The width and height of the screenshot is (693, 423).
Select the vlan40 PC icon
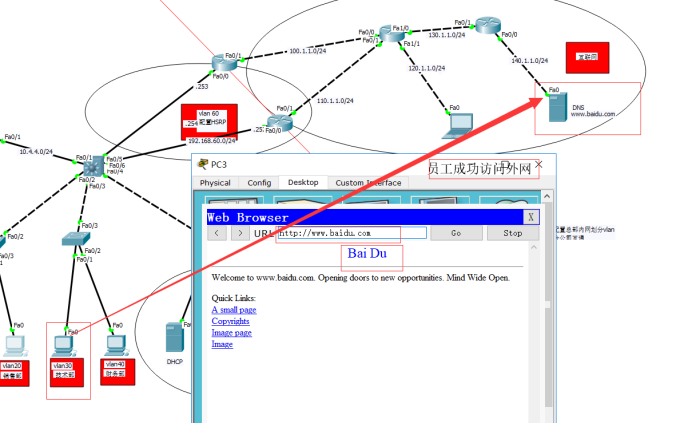click(116, 346)
